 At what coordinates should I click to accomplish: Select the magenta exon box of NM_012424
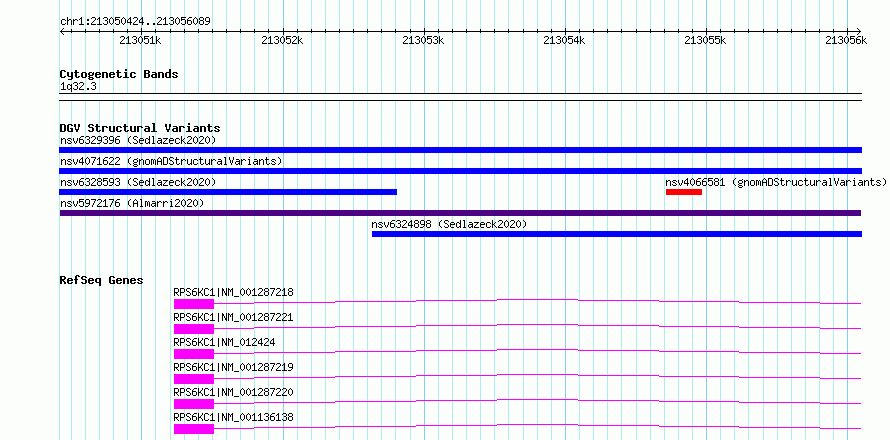point(194,354)
